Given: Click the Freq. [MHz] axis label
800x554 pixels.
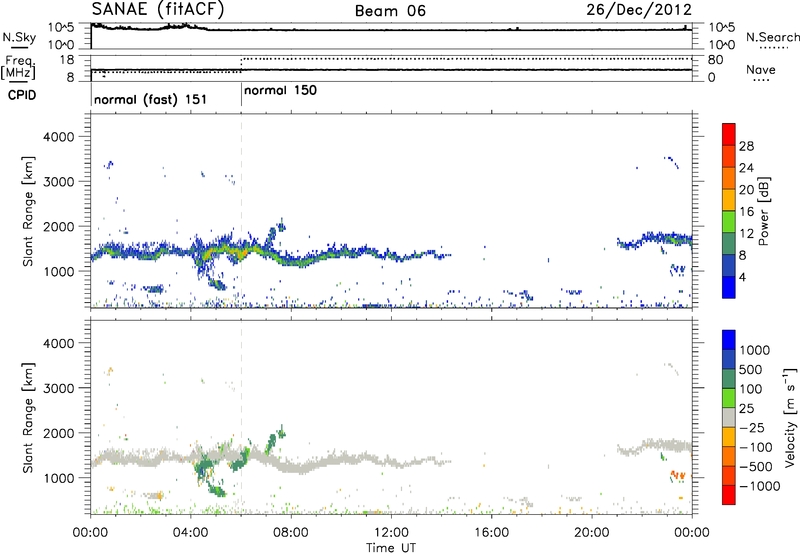Looking at the screenshot, I should point(18,67).
